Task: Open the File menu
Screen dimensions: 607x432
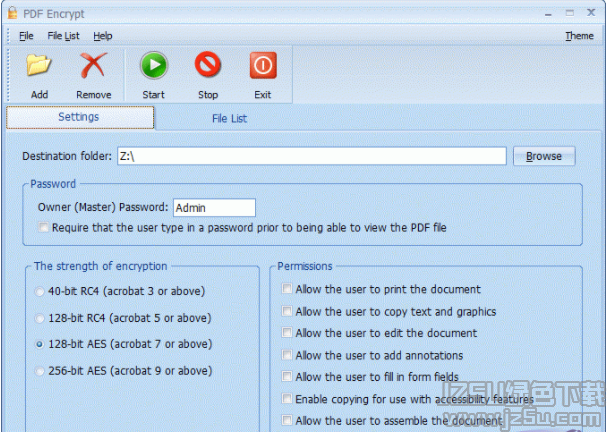Action: tap(26, 36)
